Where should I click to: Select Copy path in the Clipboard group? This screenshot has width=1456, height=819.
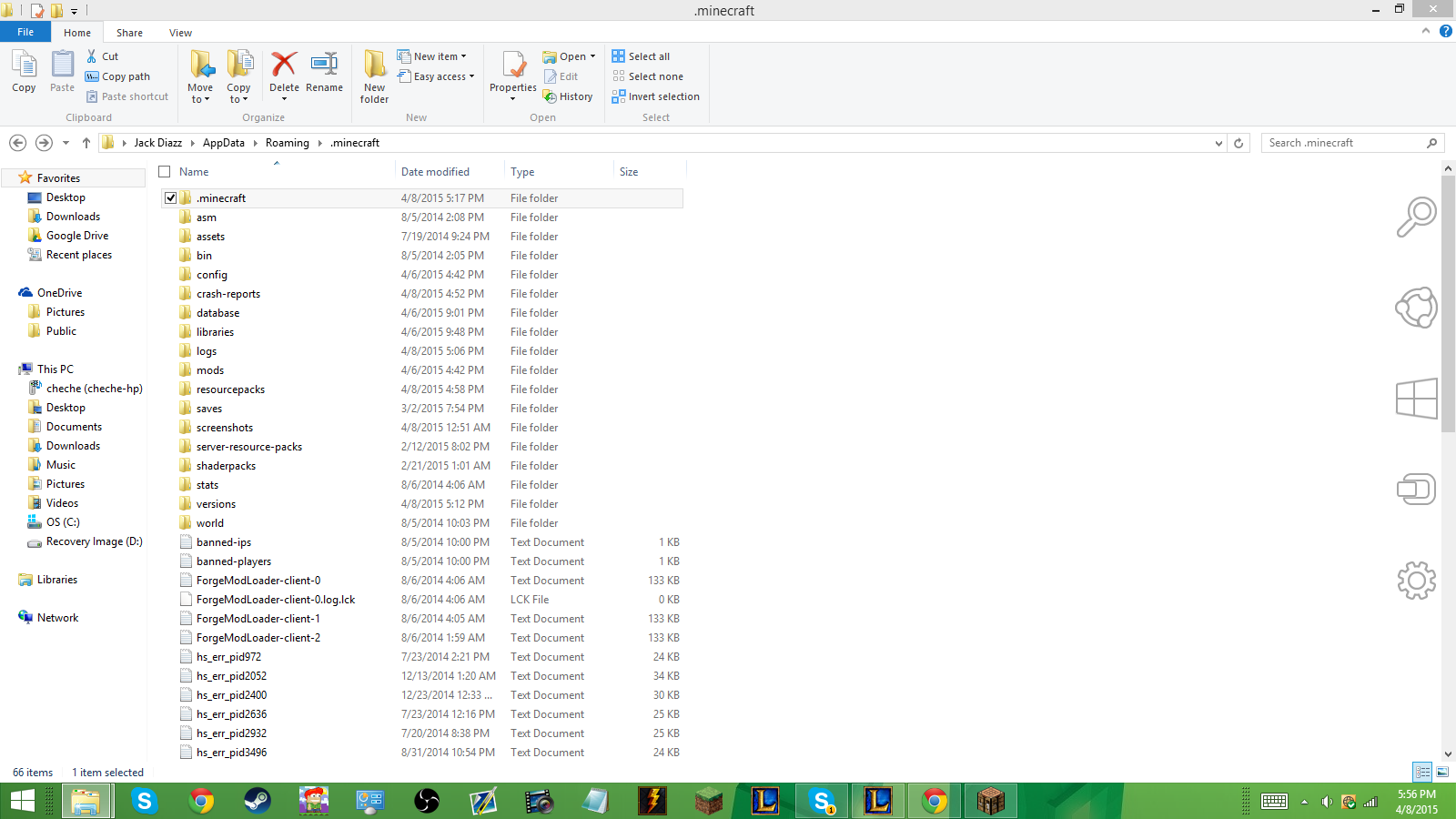click(x=118, y=76)
